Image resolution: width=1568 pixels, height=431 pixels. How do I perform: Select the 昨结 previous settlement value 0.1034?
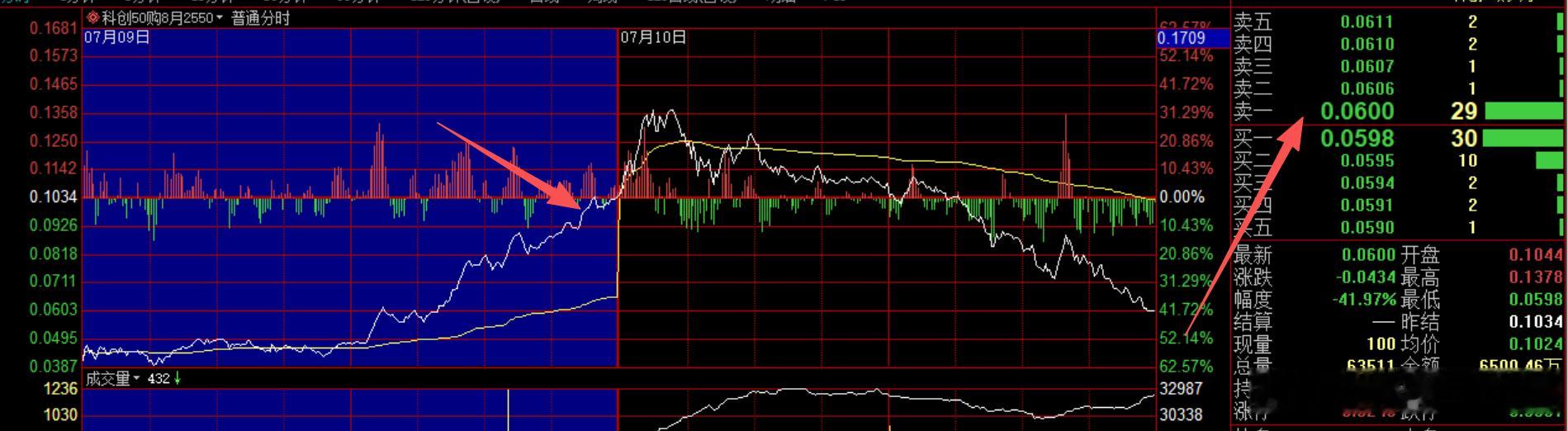coord(1536,321)
